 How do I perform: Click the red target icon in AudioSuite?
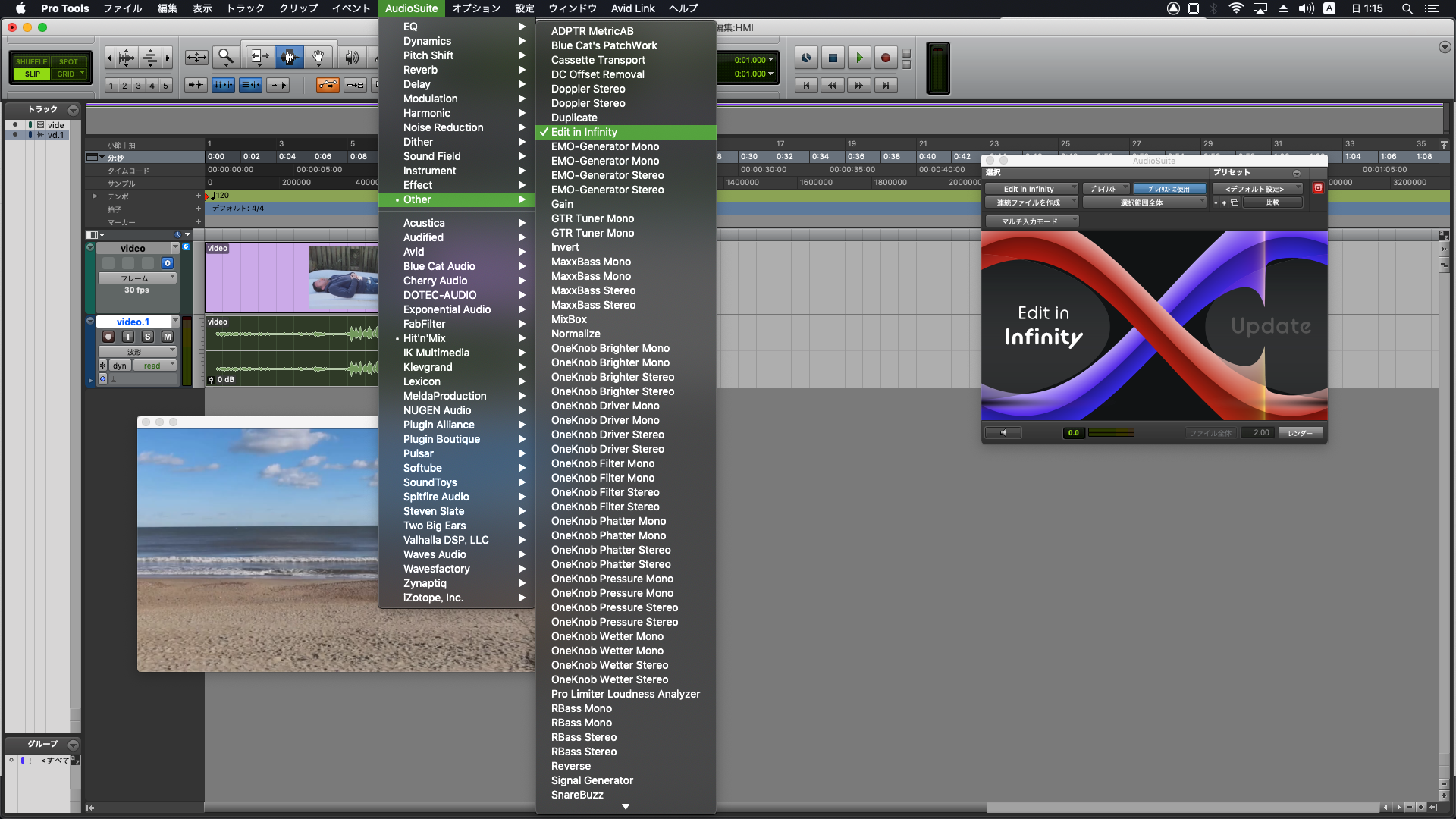tap(1318, 188)
